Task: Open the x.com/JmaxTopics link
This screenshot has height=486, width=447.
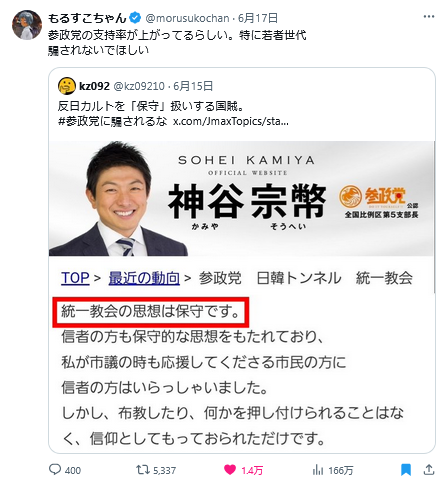Action: [x=231, y=121]
